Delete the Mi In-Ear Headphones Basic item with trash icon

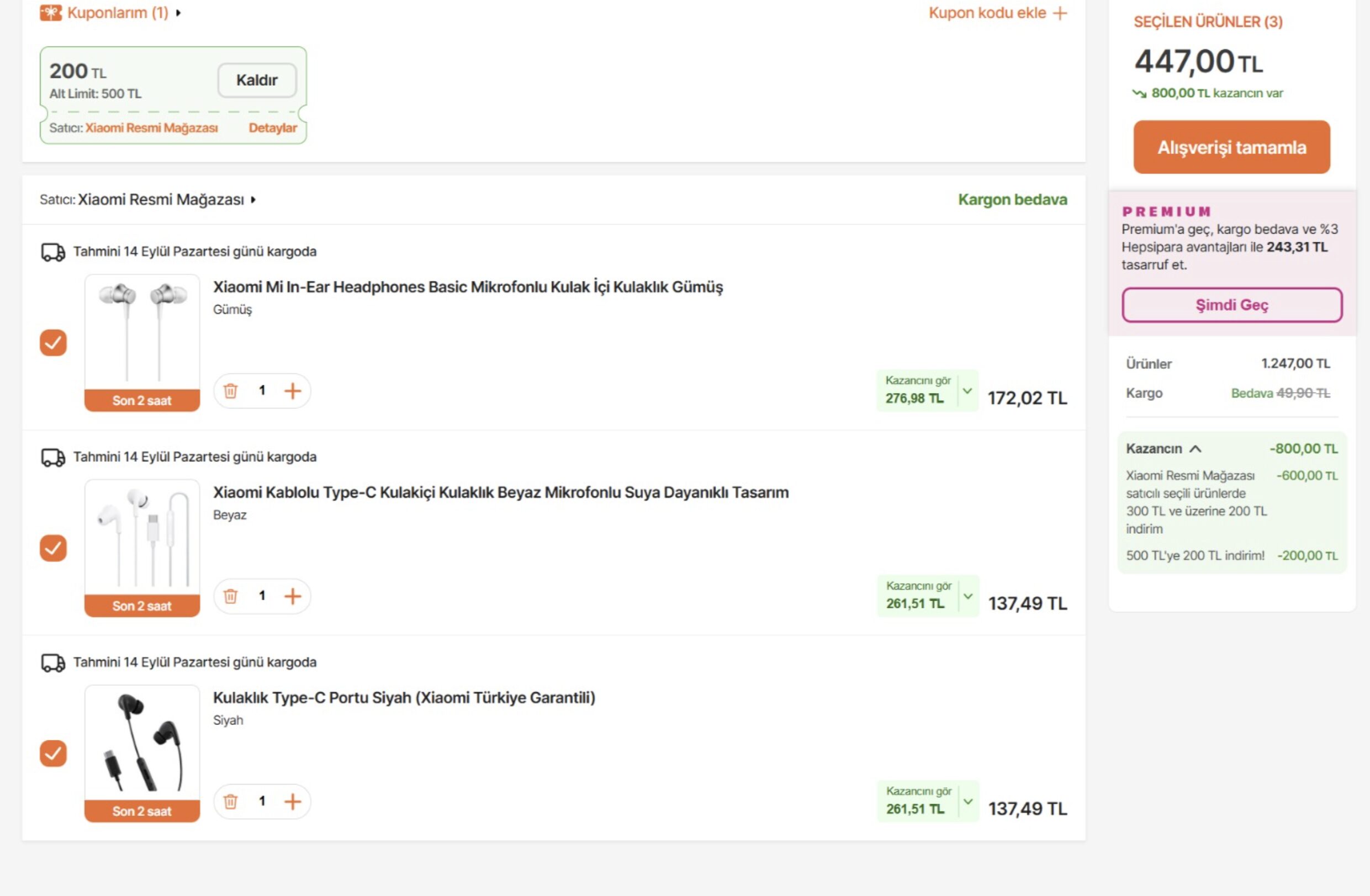coord(230,391)
